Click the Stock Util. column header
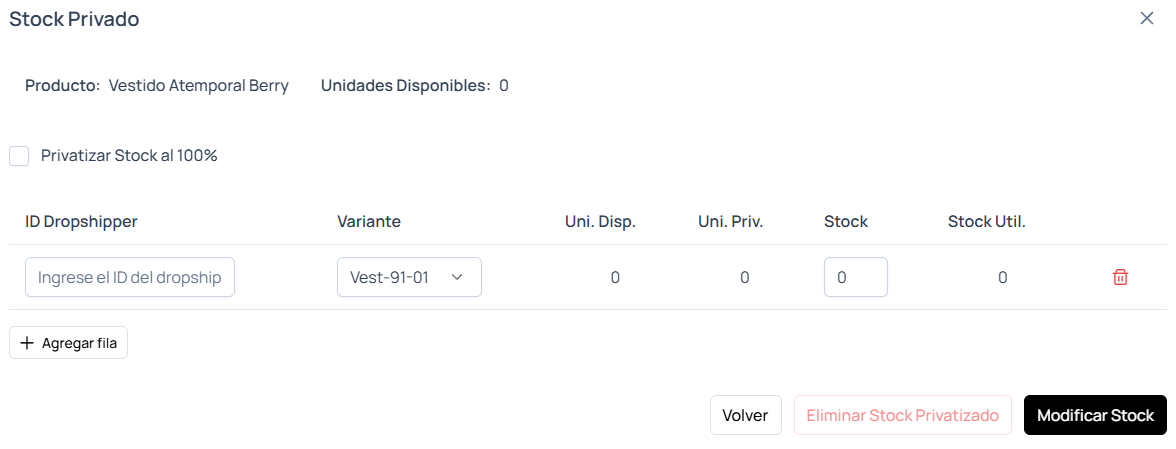 [x=986, y=222]
